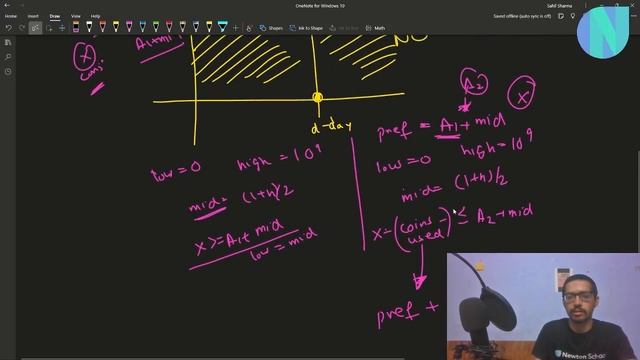Click the horizontal scrollbar at bottom
Screen dimensions: 640x360
[x=212, y=359]
